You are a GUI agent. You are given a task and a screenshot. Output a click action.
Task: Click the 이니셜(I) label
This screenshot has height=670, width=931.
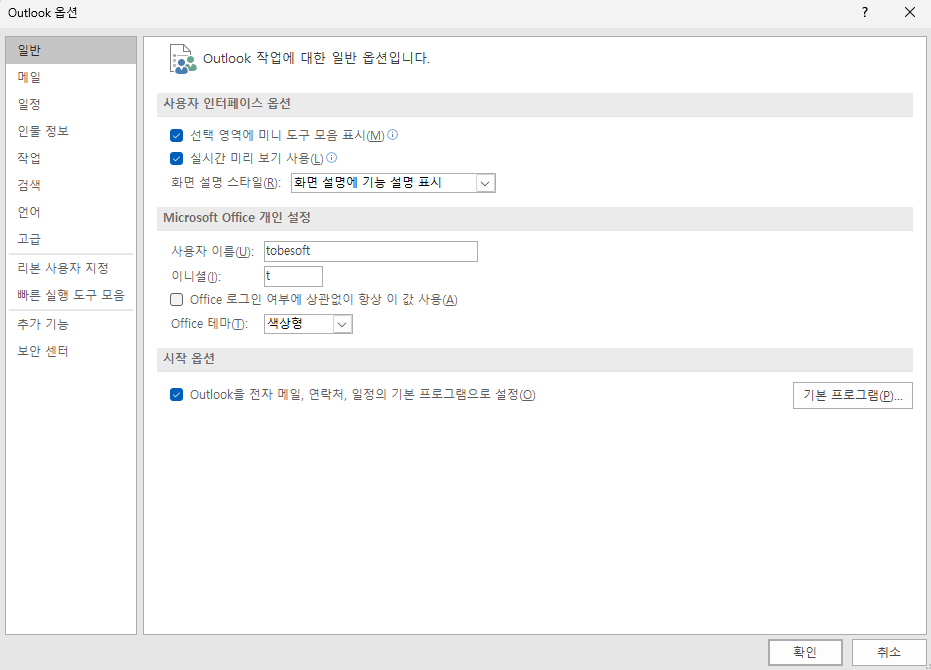(196, 276)
